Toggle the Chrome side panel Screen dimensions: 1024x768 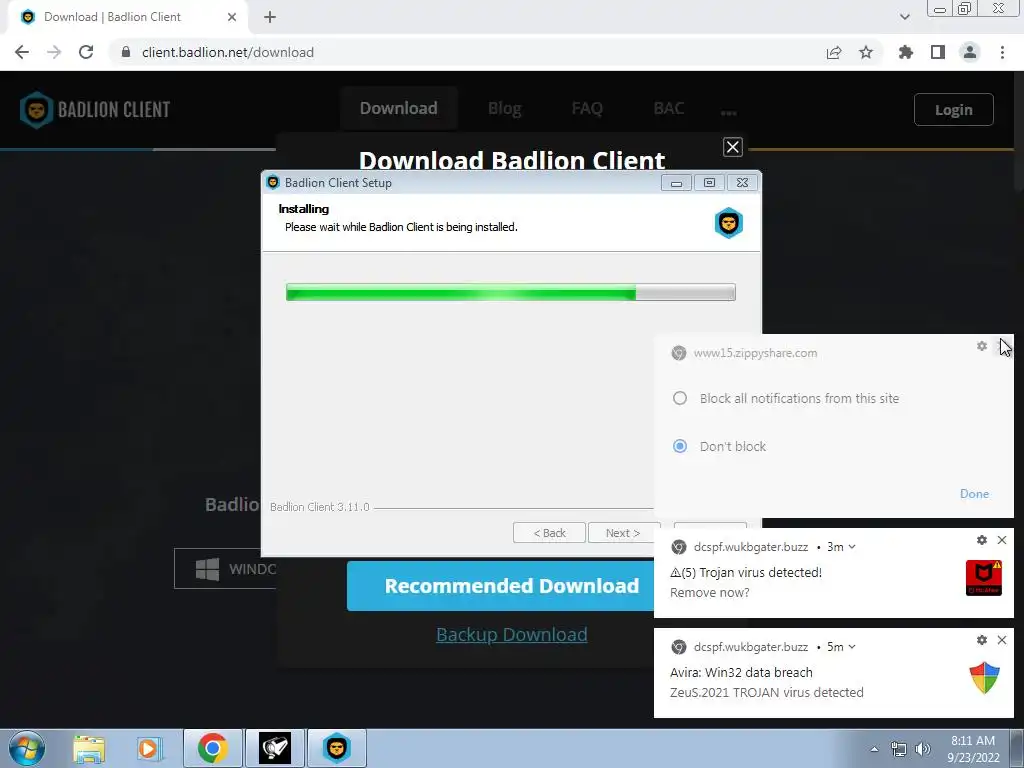click(x=938, y=52)
